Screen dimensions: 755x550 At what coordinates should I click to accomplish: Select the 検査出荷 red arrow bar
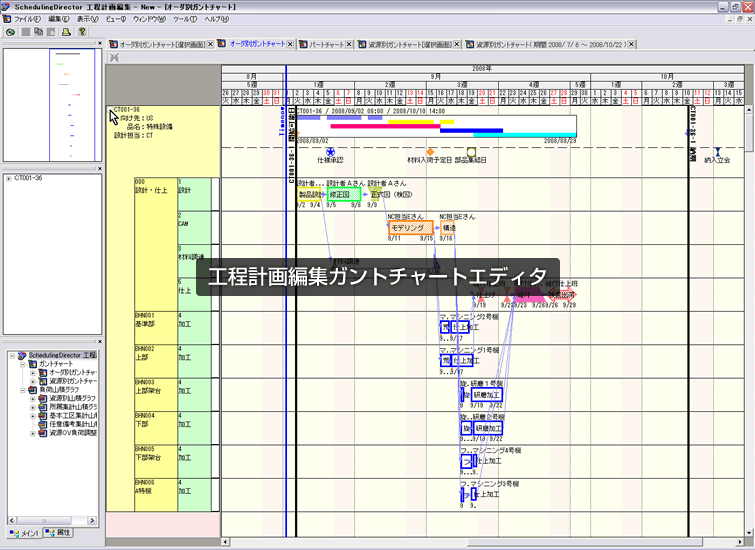click(x=561, y=294)
